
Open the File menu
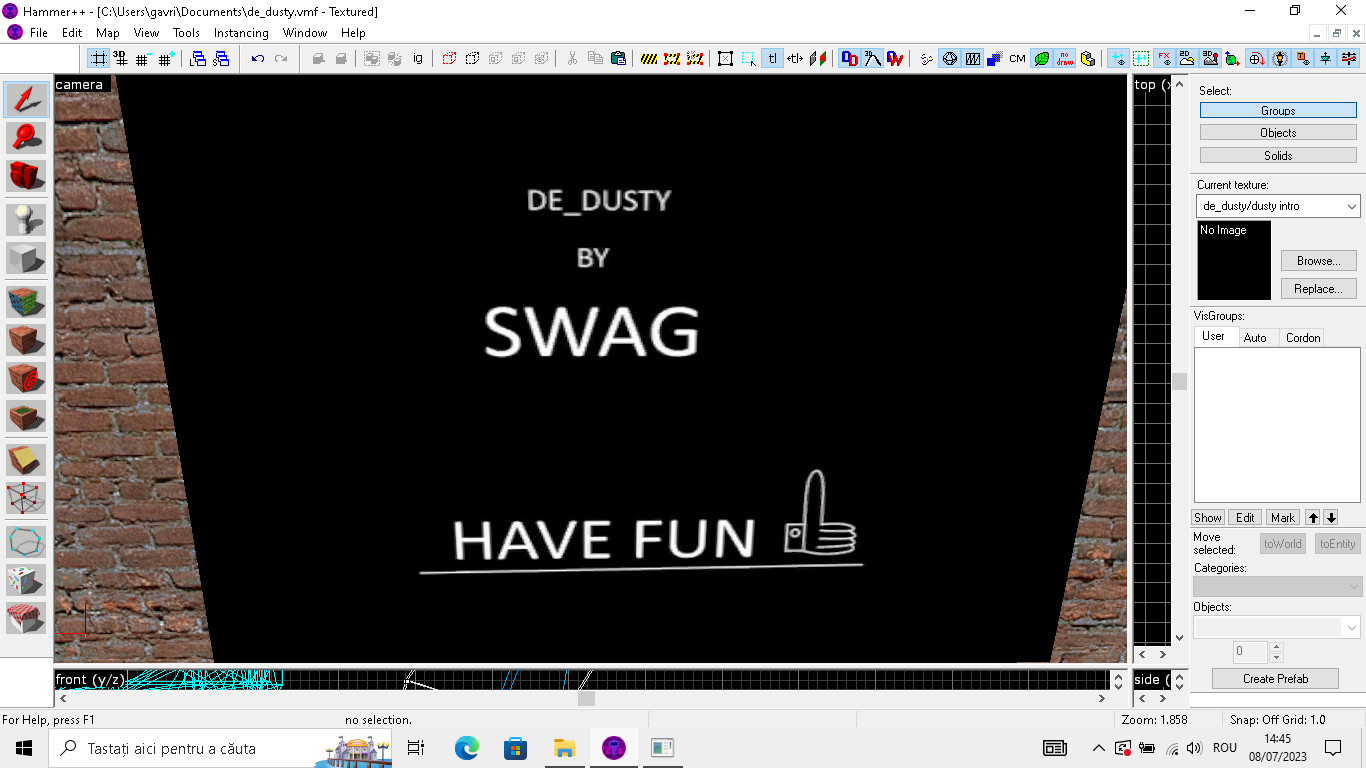39,33
